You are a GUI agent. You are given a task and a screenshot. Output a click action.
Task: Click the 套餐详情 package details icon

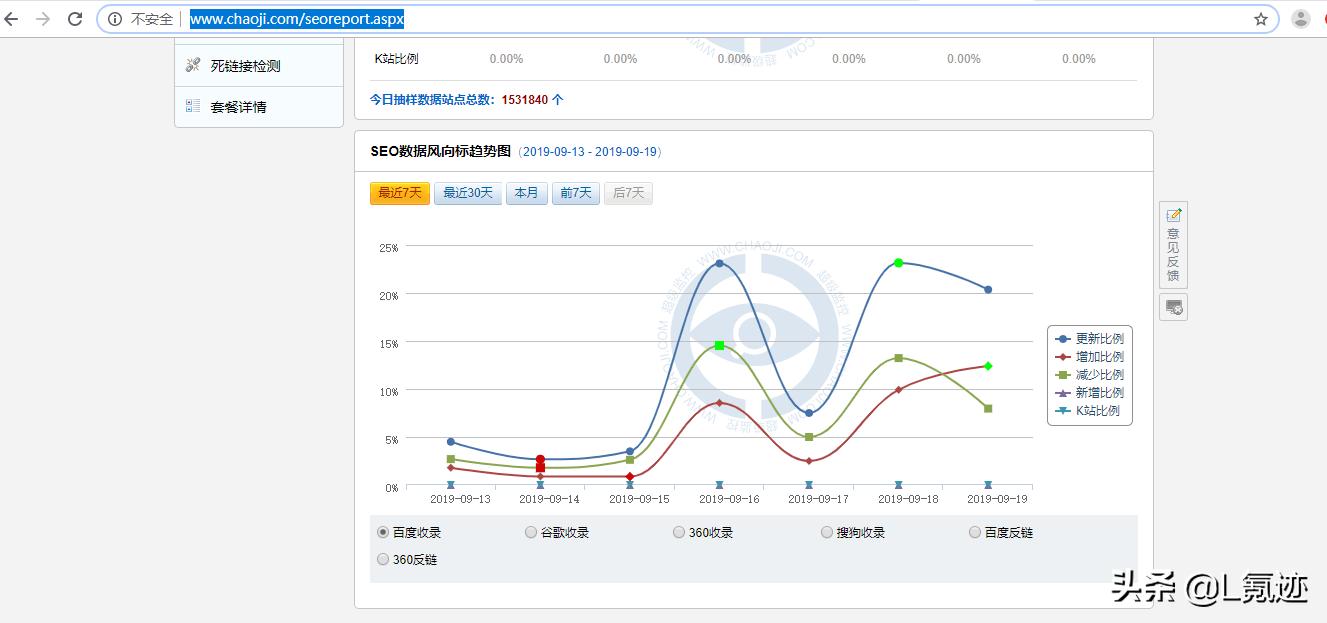coord(193,105)
